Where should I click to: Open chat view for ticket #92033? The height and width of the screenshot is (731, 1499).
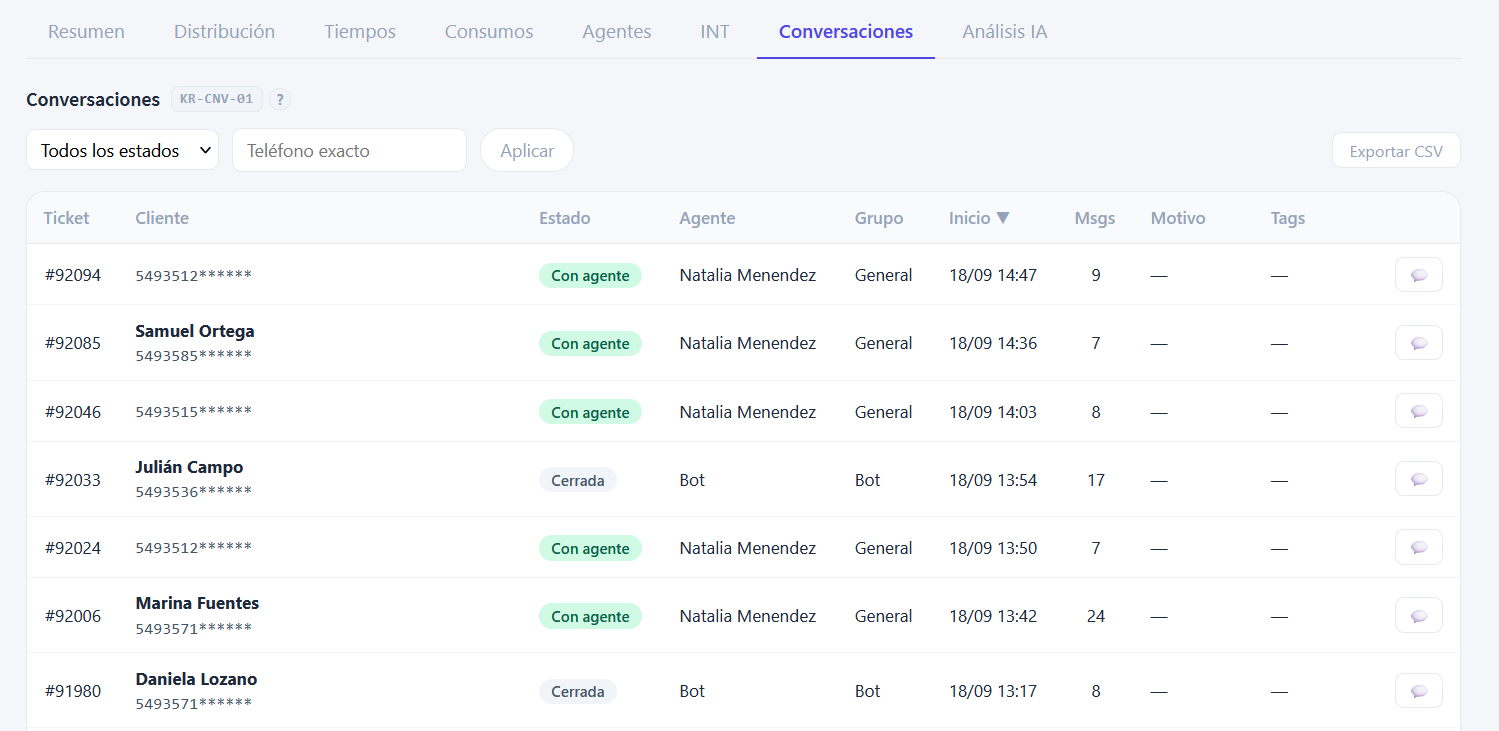(x=1418, y=479)
